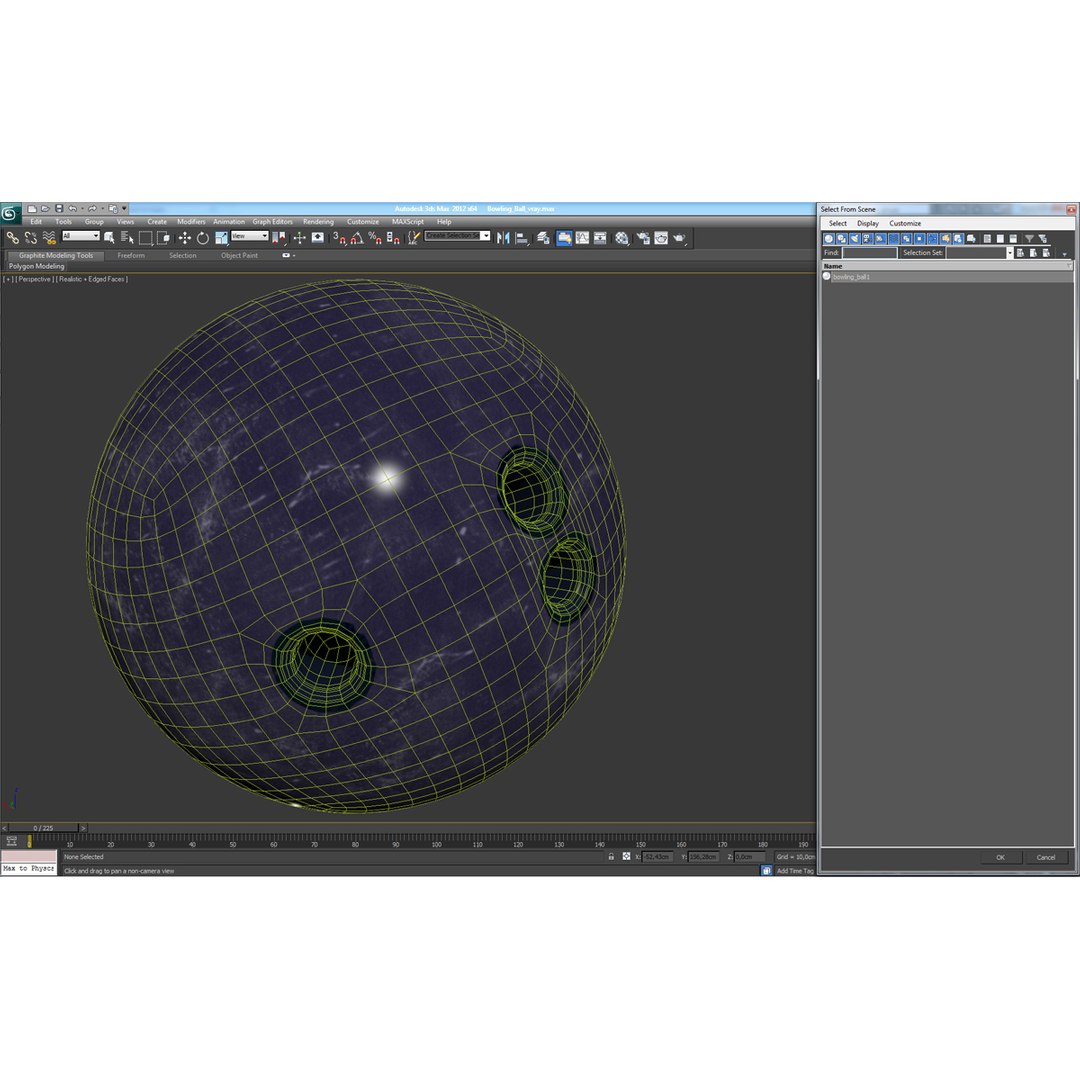
Task: Open the viewport [+] general menu
Action: pos(8,280)
